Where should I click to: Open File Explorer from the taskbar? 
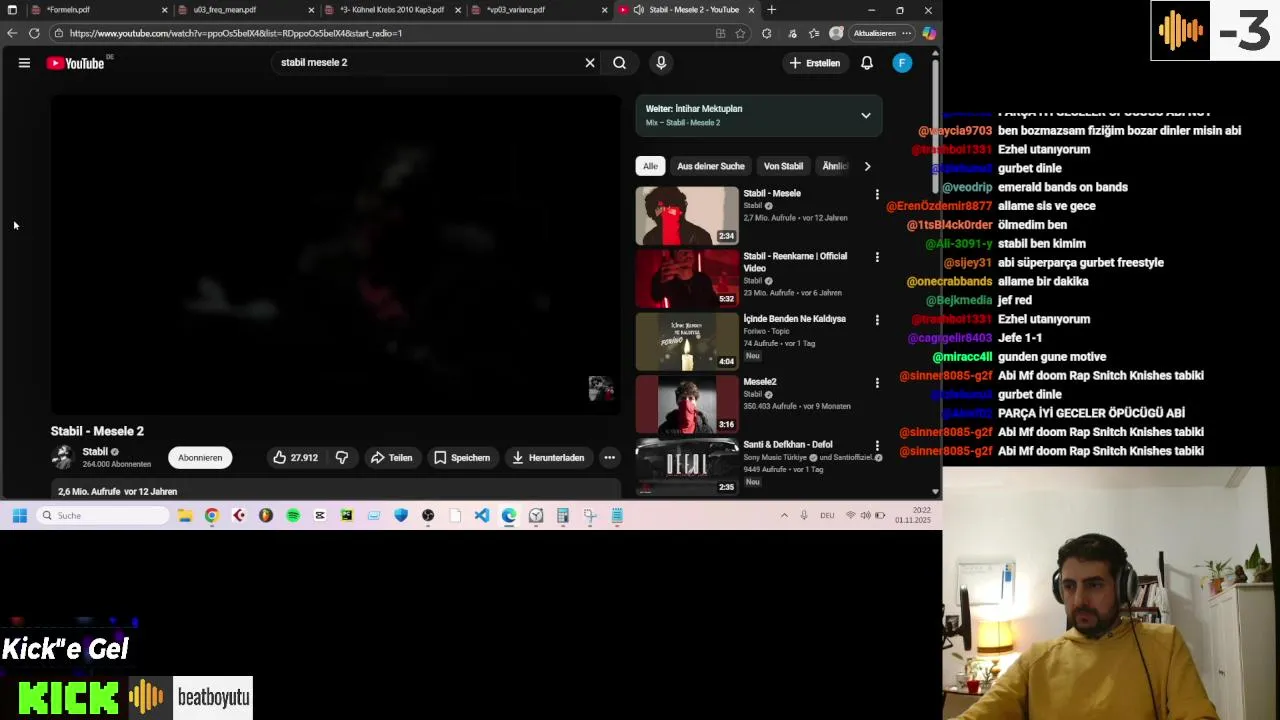coord(185,516)
